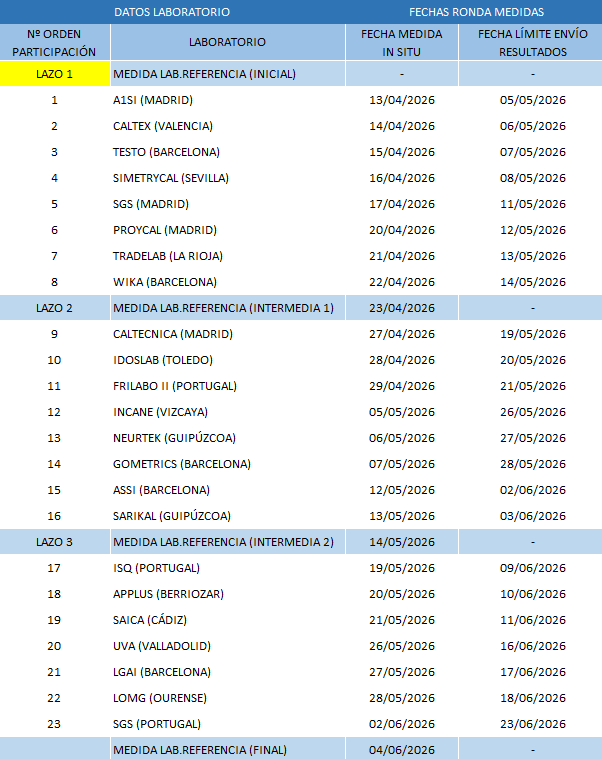Select the SAICA (CÁDIZ) laboratory cell

point(150,620)
